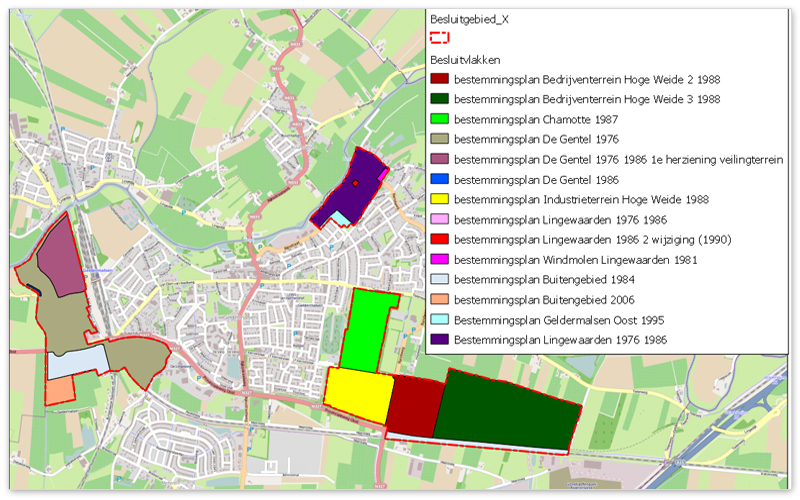Click cyan Geldermalsen Oost parcel below purple area
800x500 pixels.
[341, 219]
